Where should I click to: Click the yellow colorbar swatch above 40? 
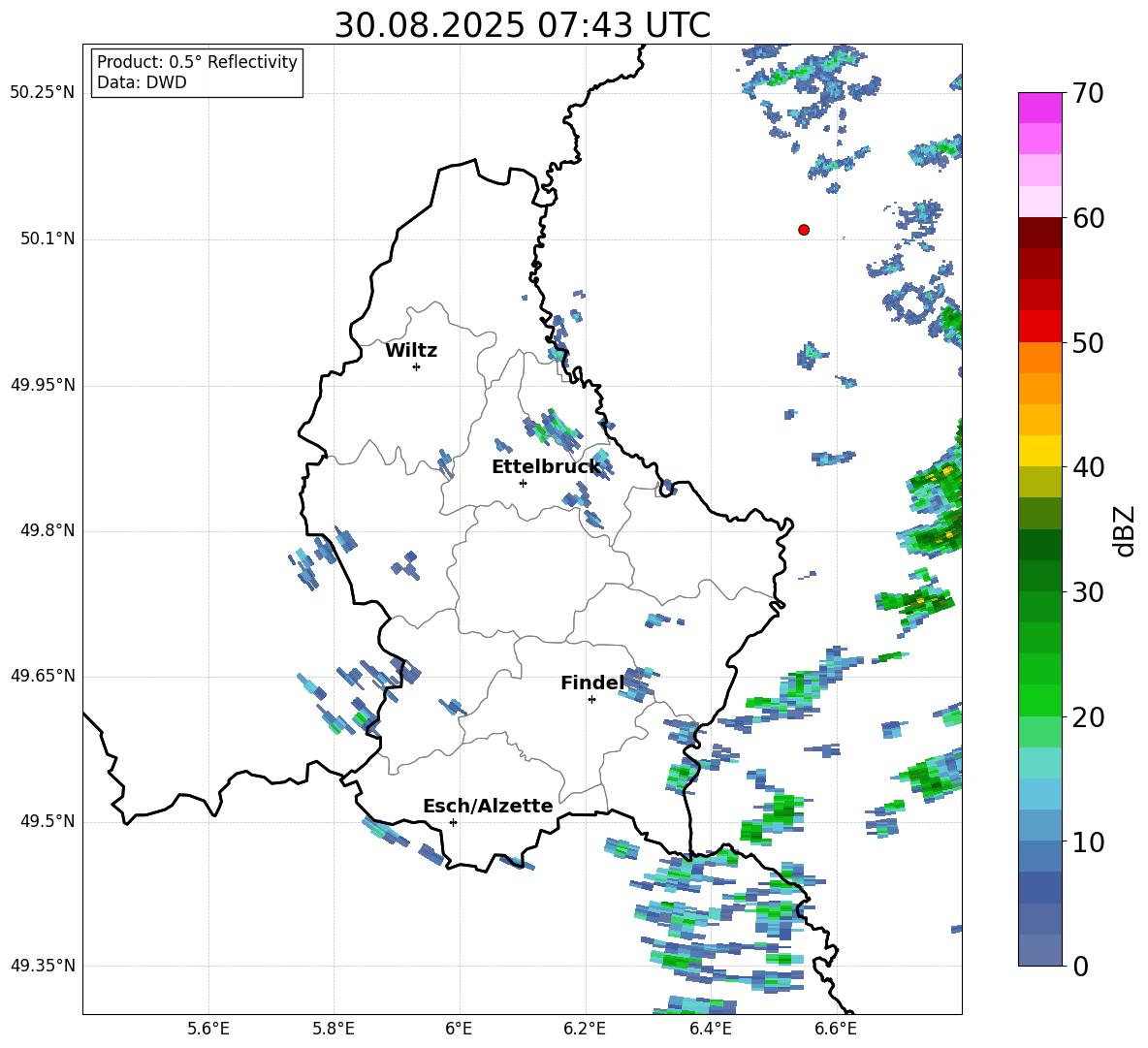tap(1039, 451)
